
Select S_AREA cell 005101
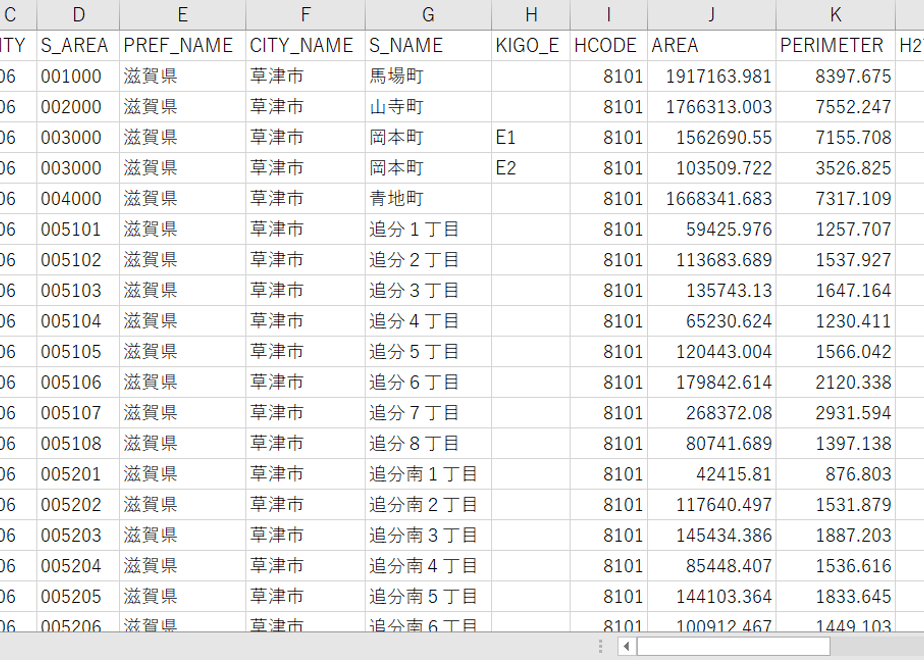click(x=78, y=229)
